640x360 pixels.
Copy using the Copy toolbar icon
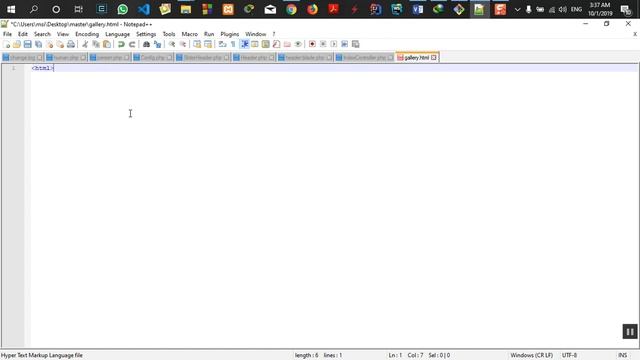pyautogui.click(x=96, y=44)
